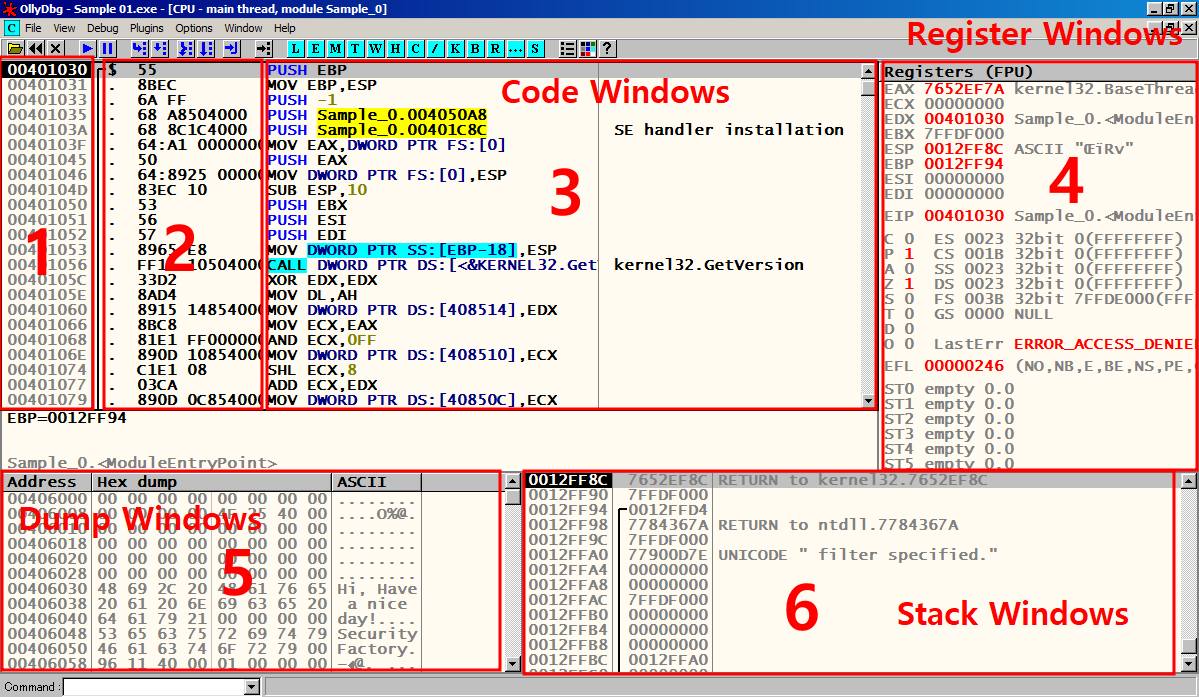Click the Open file folder icon

tap(15, 48)
